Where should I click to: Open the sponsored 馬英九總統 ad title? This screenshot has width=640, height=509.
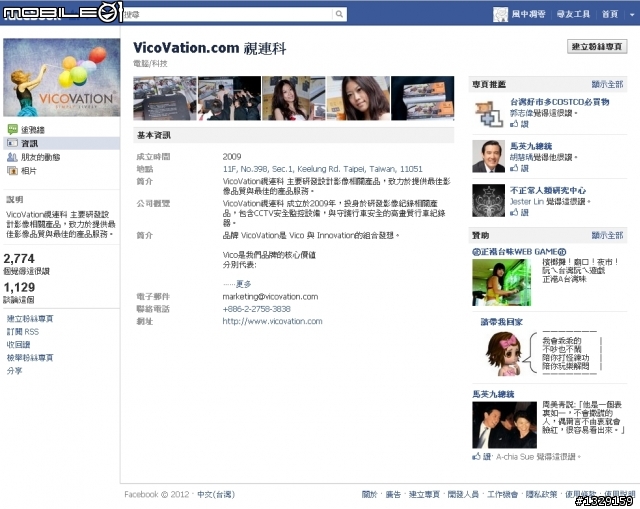coord(493,394)
